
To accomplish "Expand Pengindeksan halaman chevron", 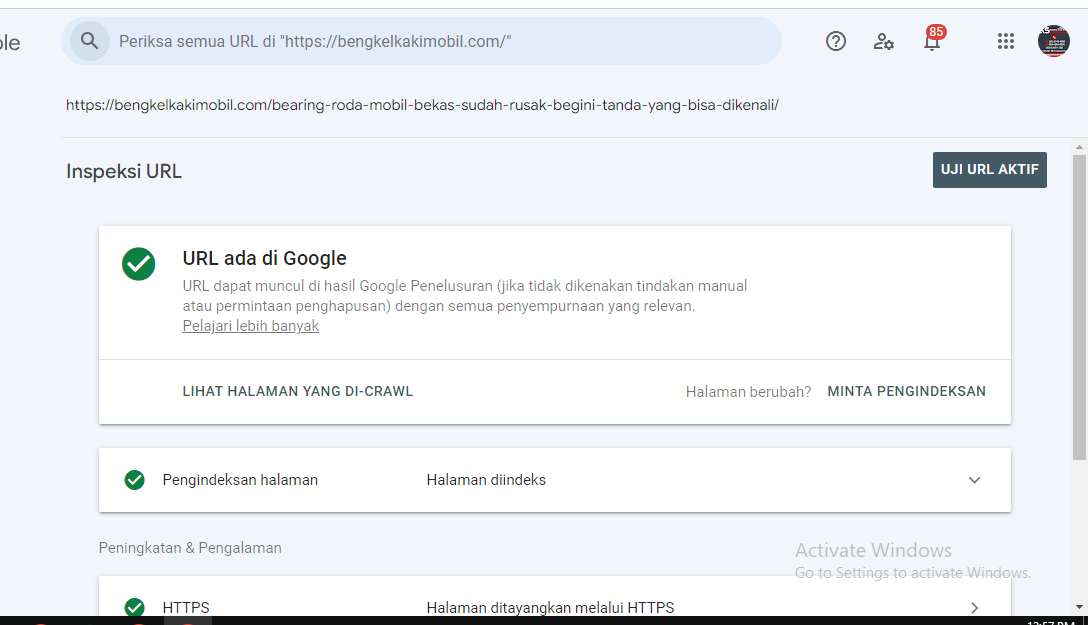I will click(x=974, y=480).
